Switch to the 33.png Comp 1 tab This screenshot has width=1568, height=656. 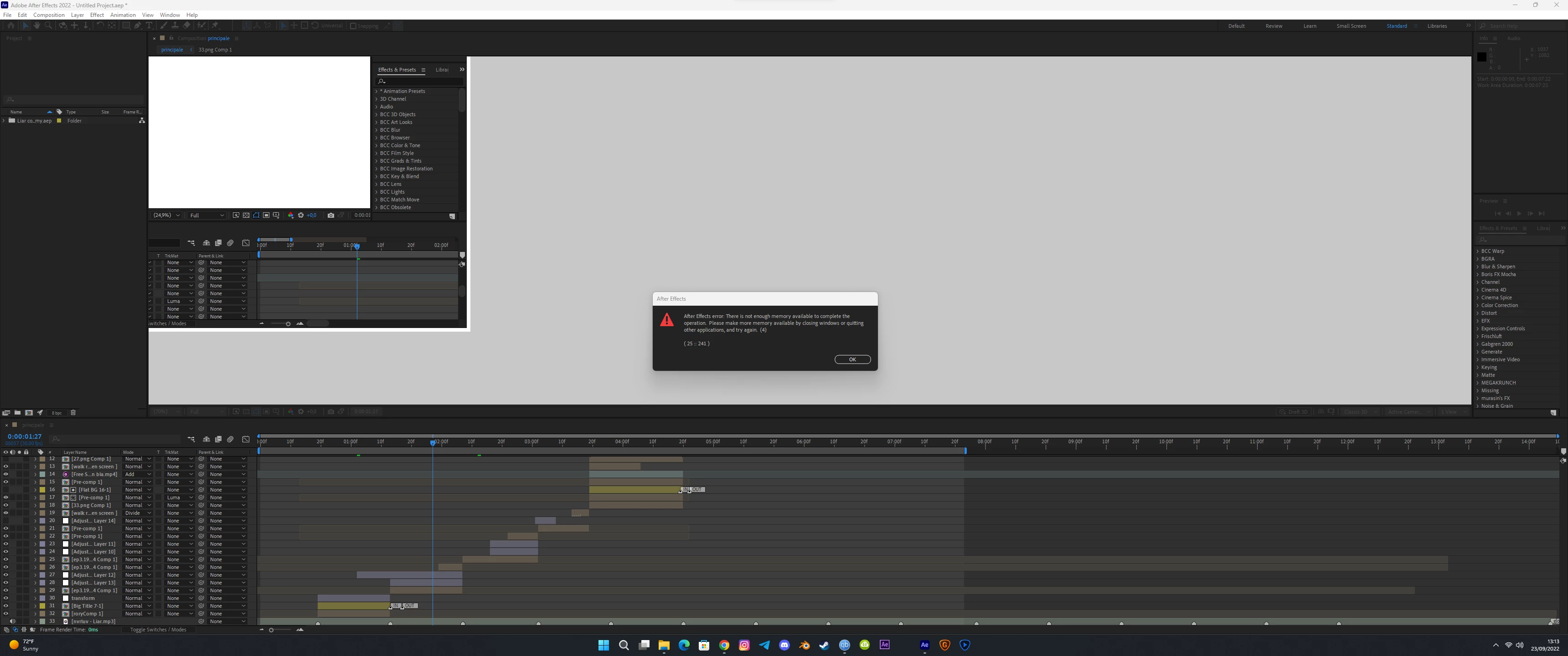[215, 50]
